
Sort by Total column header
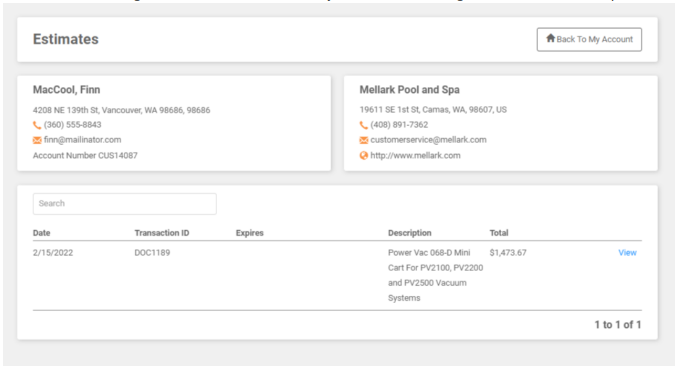pyautogui.click(x=499, y=233)
